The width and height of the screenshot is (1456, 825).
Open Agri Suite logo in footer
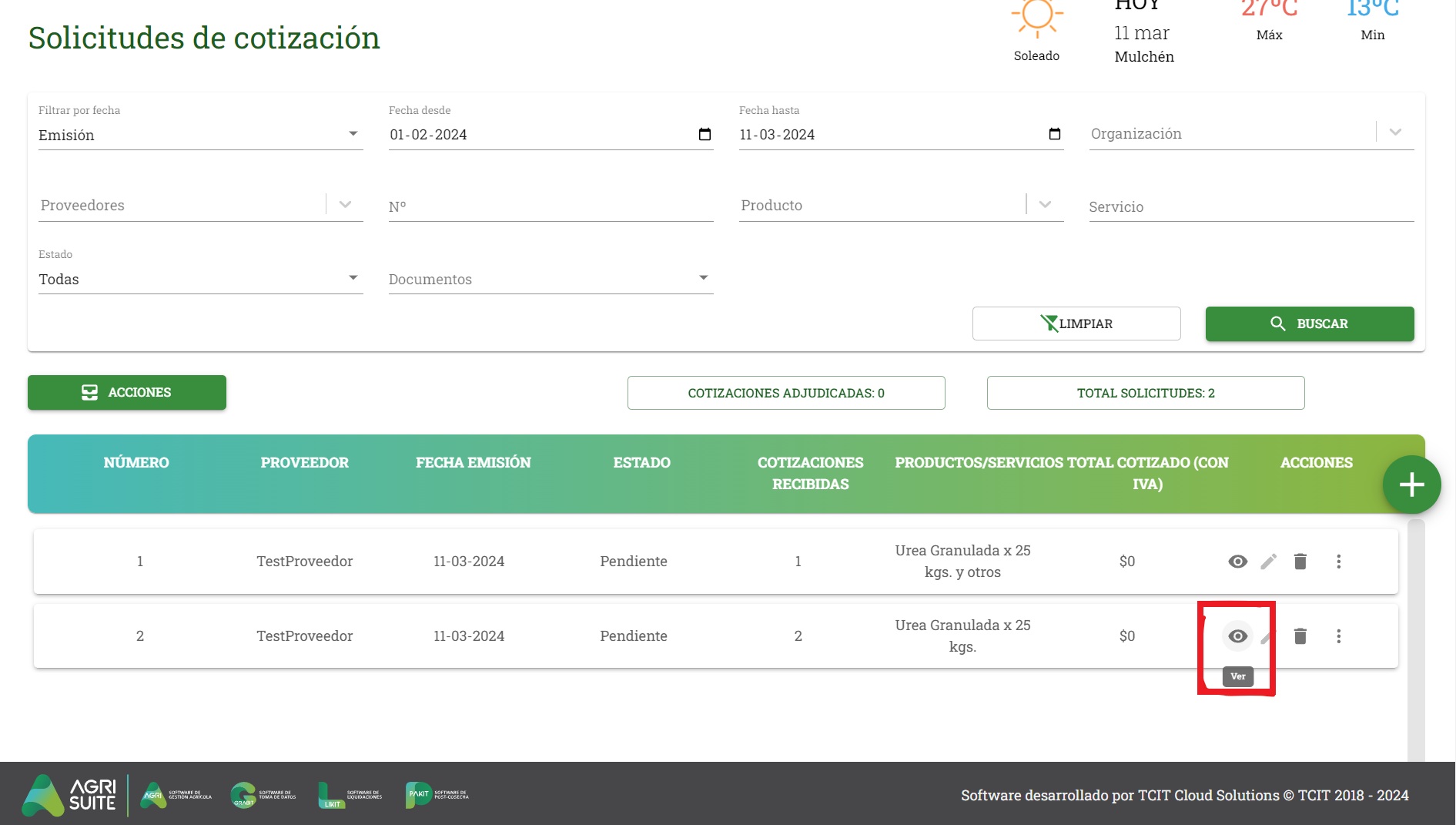69,796
